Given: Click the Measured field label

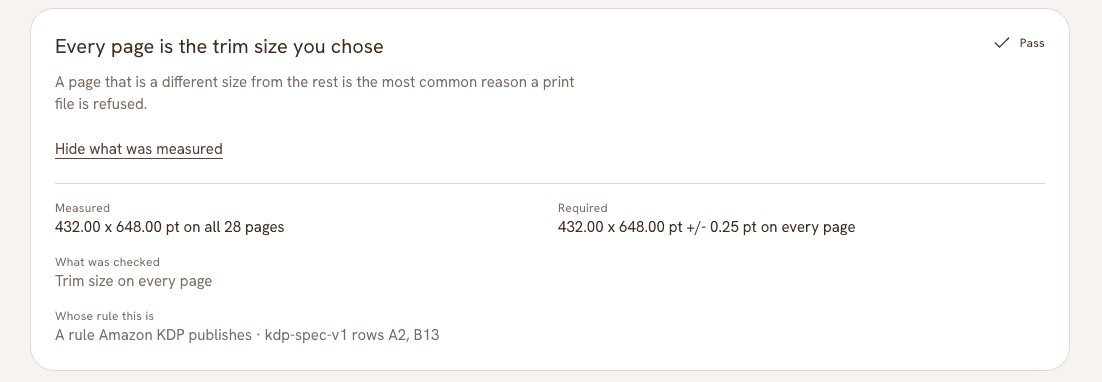Looking at the screenshot, I should (x=82, y=208).
